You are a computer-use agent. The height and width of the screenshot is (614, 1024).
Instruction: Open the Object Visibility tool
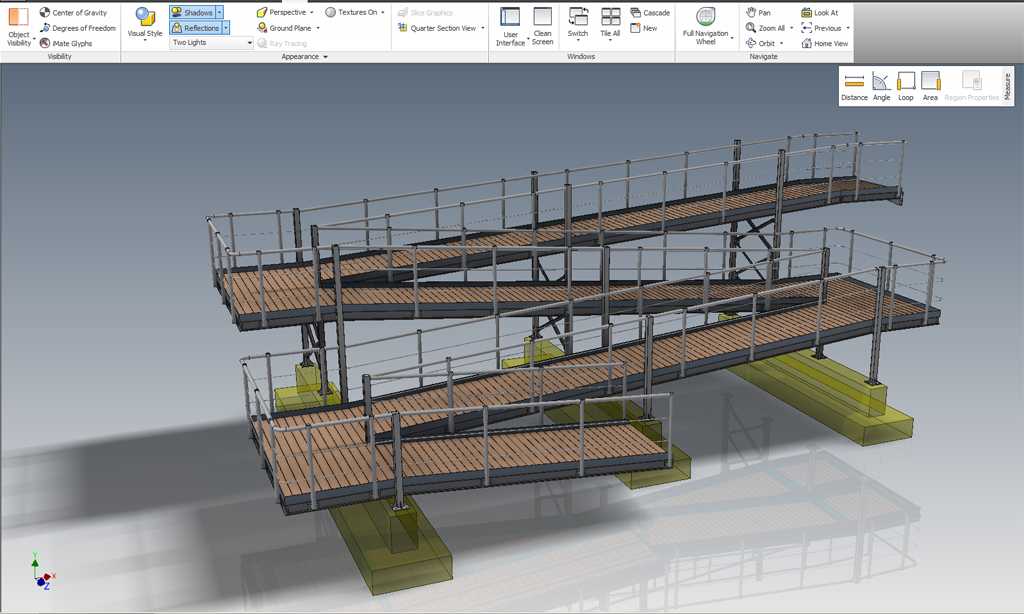(19, 26)
